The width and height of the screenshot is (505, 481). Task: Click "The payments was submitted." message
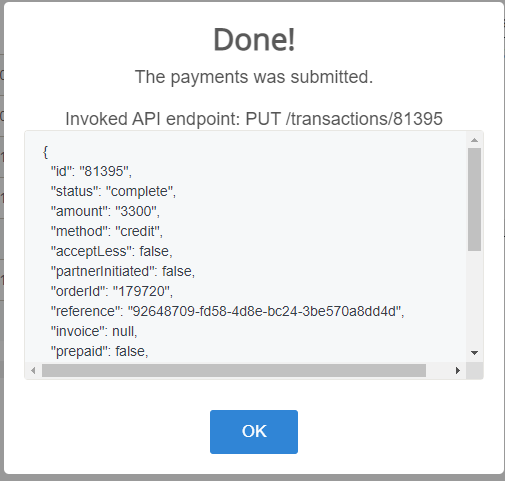(254, 77)
